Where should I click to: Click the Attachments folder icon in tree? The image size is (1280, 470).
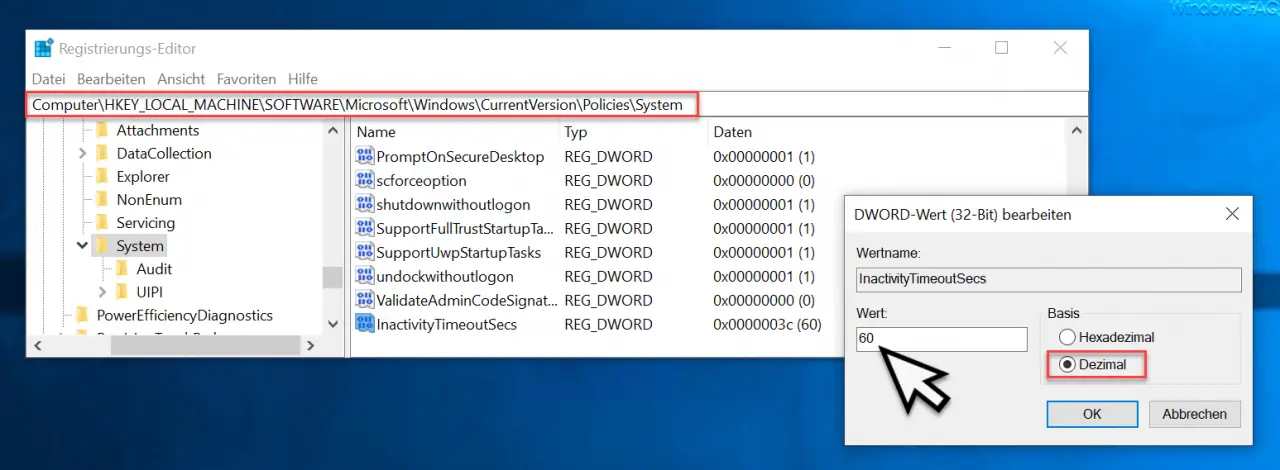[x=101, y=130]
